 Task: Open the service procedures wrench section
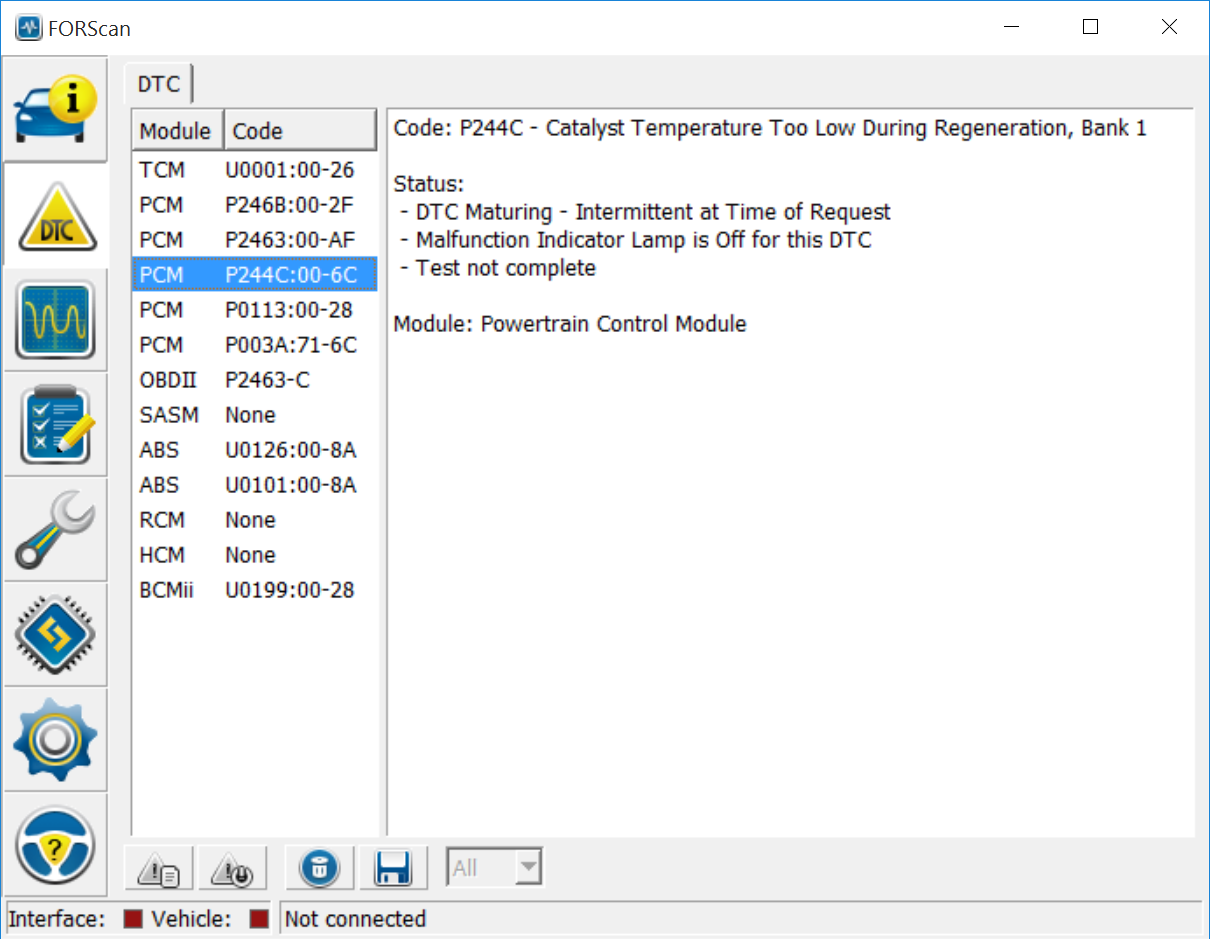tap(55, 529)
